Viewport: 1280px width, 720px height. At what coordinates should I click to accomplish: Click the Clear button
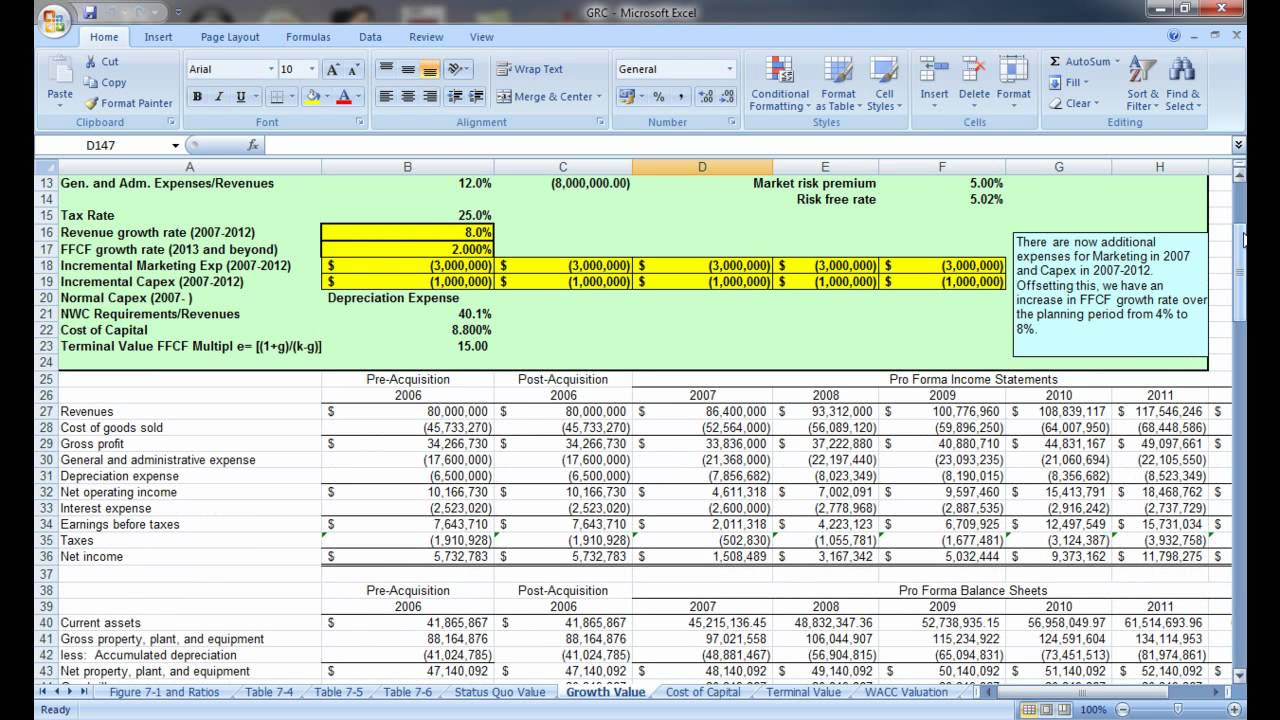click(1072, 103)
